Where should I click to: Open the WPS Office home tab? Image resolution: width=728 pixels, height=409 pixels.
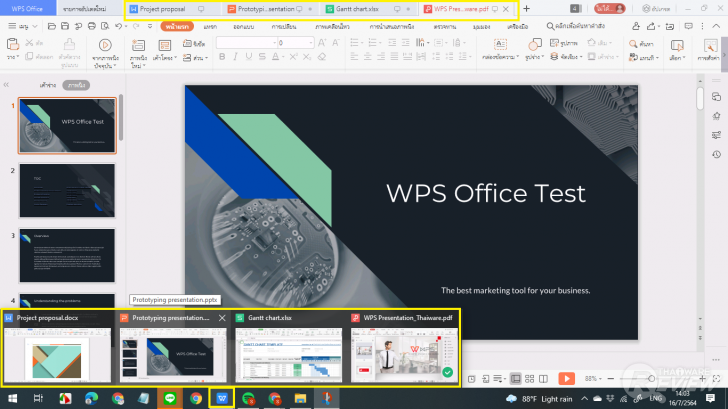point(27,9)
